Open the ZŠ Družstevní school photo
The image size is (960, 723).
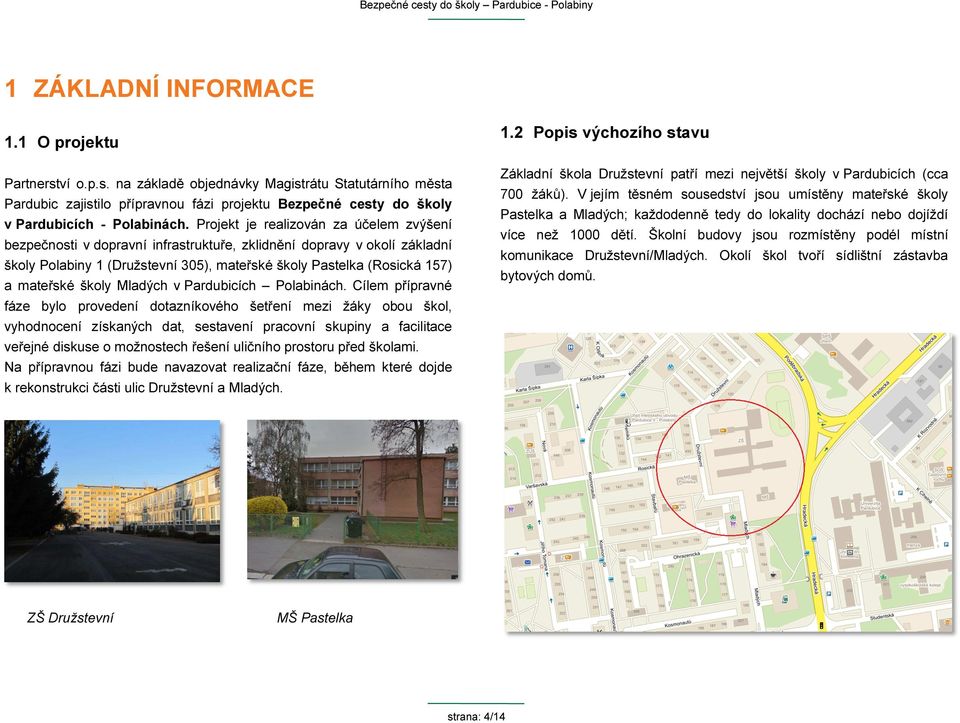click(112, 501)
